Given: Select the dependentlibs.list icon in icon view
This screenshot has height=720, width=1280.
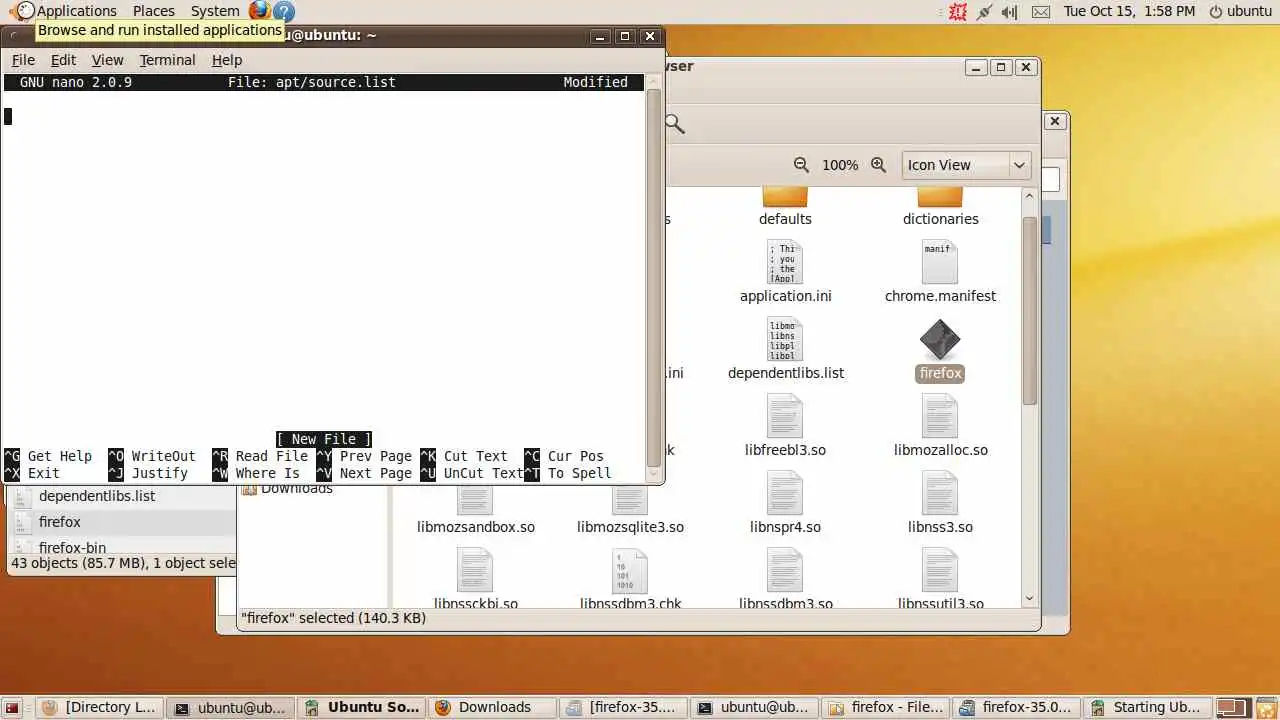Looking at the screenshot, I should pos(785,339).
